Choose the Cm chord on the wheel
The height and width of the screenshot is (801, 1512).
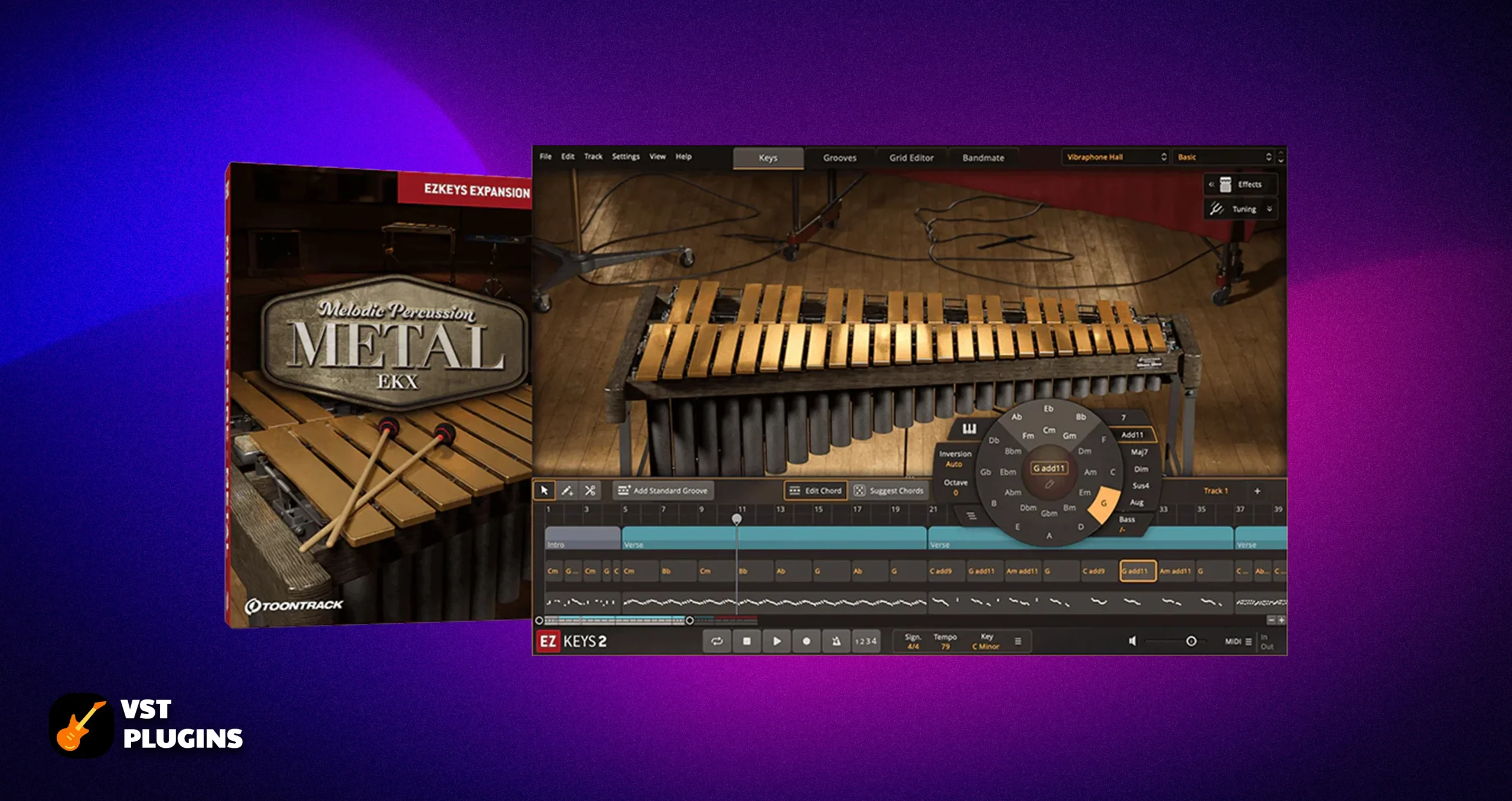click(1049, 430)
